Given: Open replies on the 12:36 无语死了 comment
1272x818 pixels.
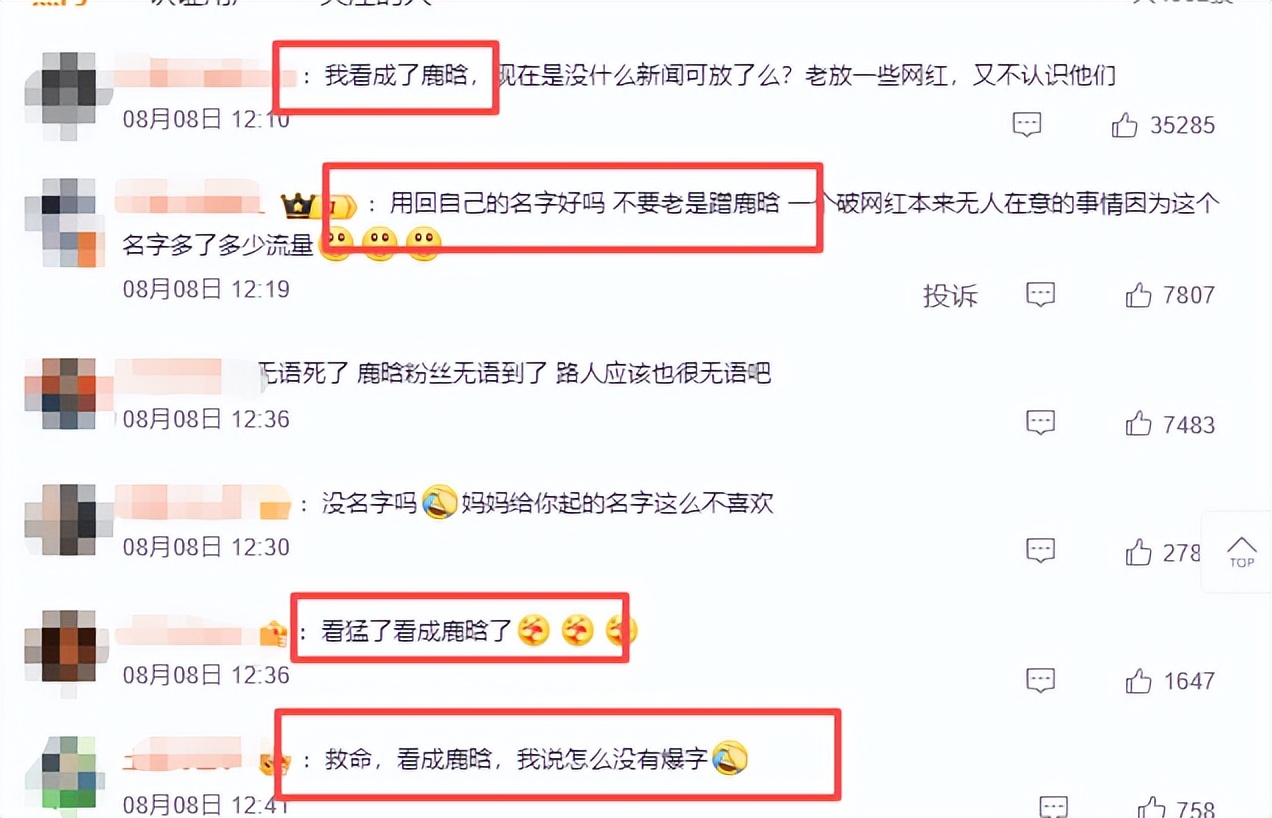Looking at the screenshot, I should pyautogui.click(x=1041, y=423).
